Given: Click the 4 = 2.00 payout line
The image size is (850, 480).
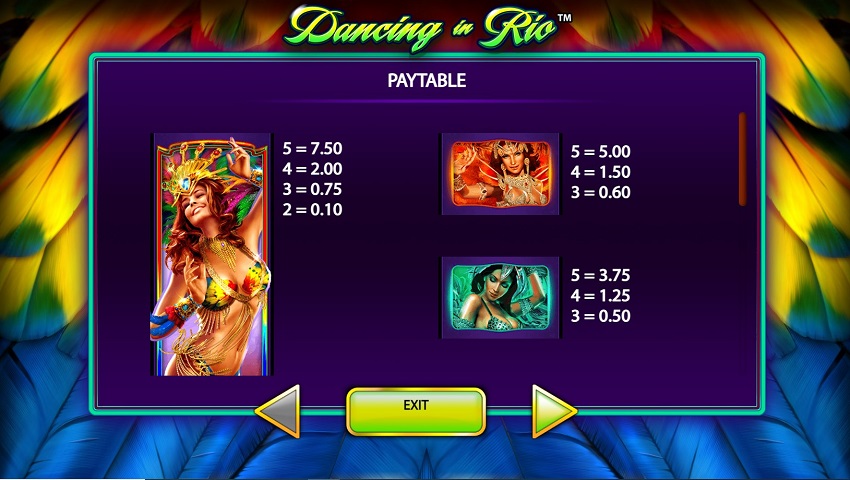Looking at the screenshot, I should (x=312, y=169).
